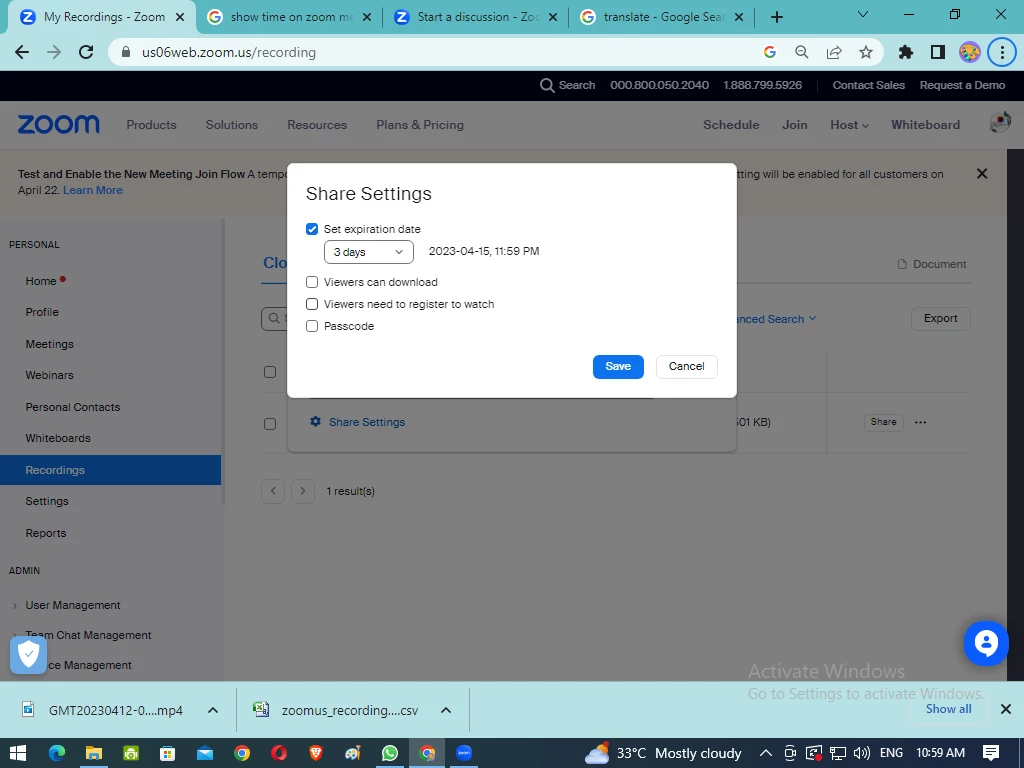This screenshot has width=1024, height=768.
Task: Open the Windows Start menu
Action: coord(18,754)
